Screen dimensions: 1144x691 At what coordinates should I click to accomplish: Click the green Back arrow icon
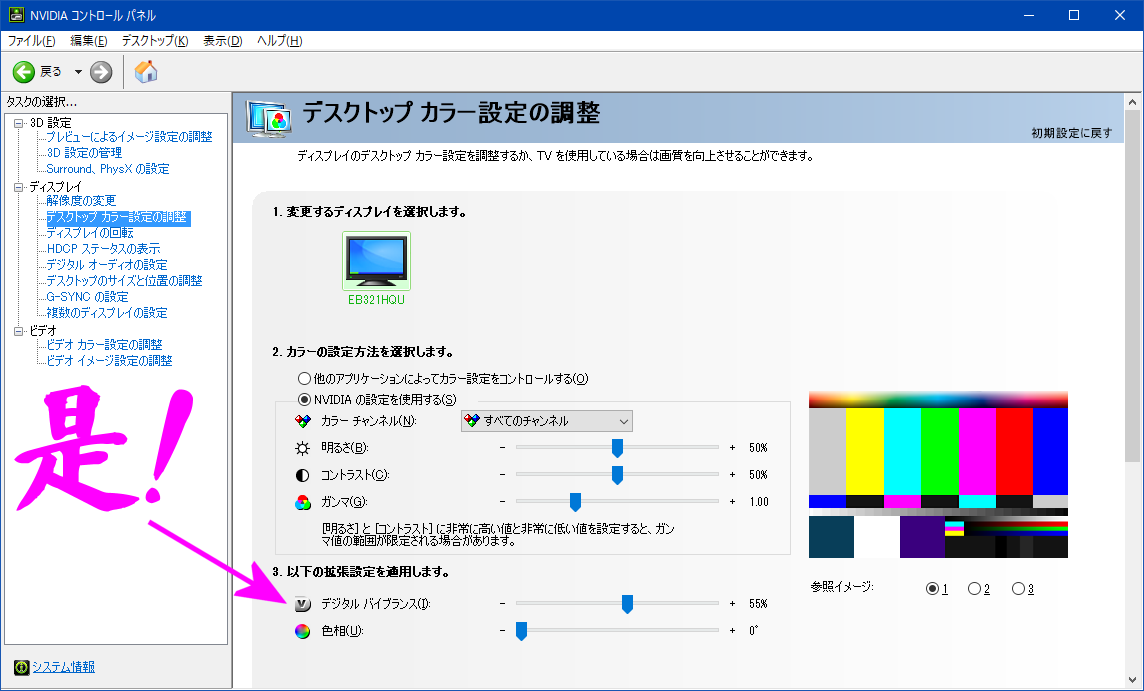(x=23, y=72)
